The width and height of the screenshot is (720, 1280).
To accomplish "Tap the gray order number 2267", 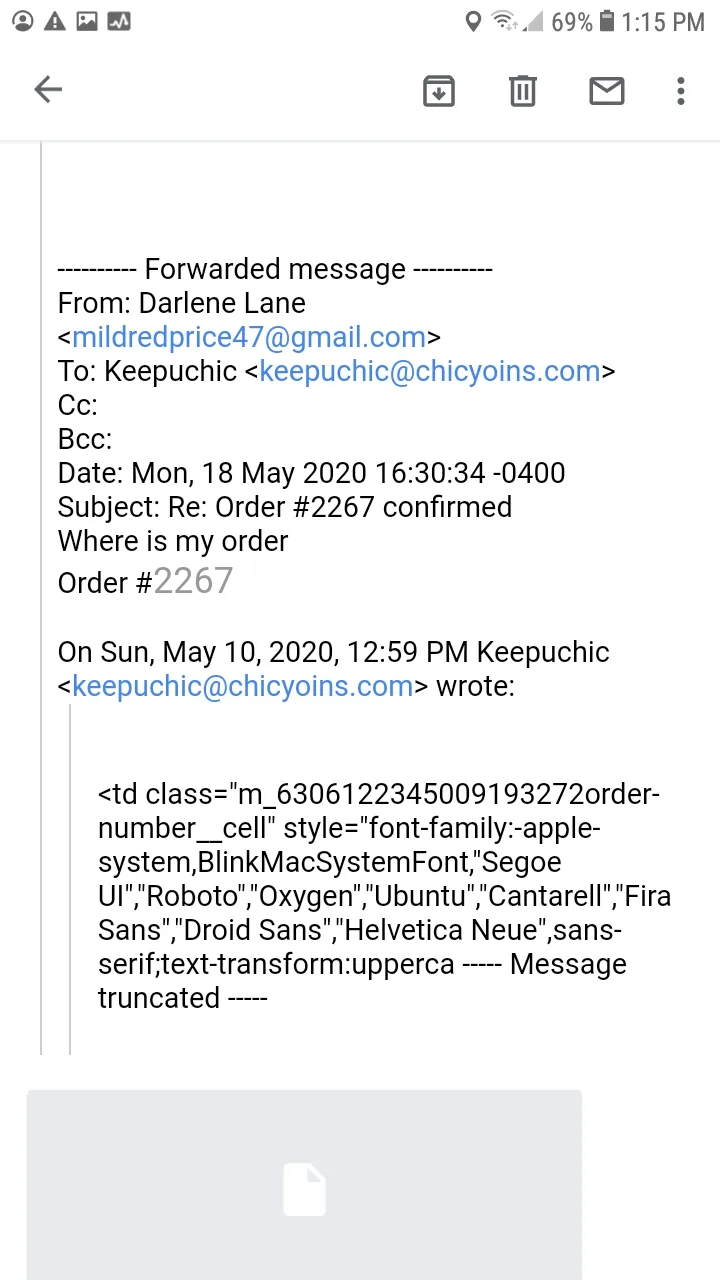I will click(193, 581).
